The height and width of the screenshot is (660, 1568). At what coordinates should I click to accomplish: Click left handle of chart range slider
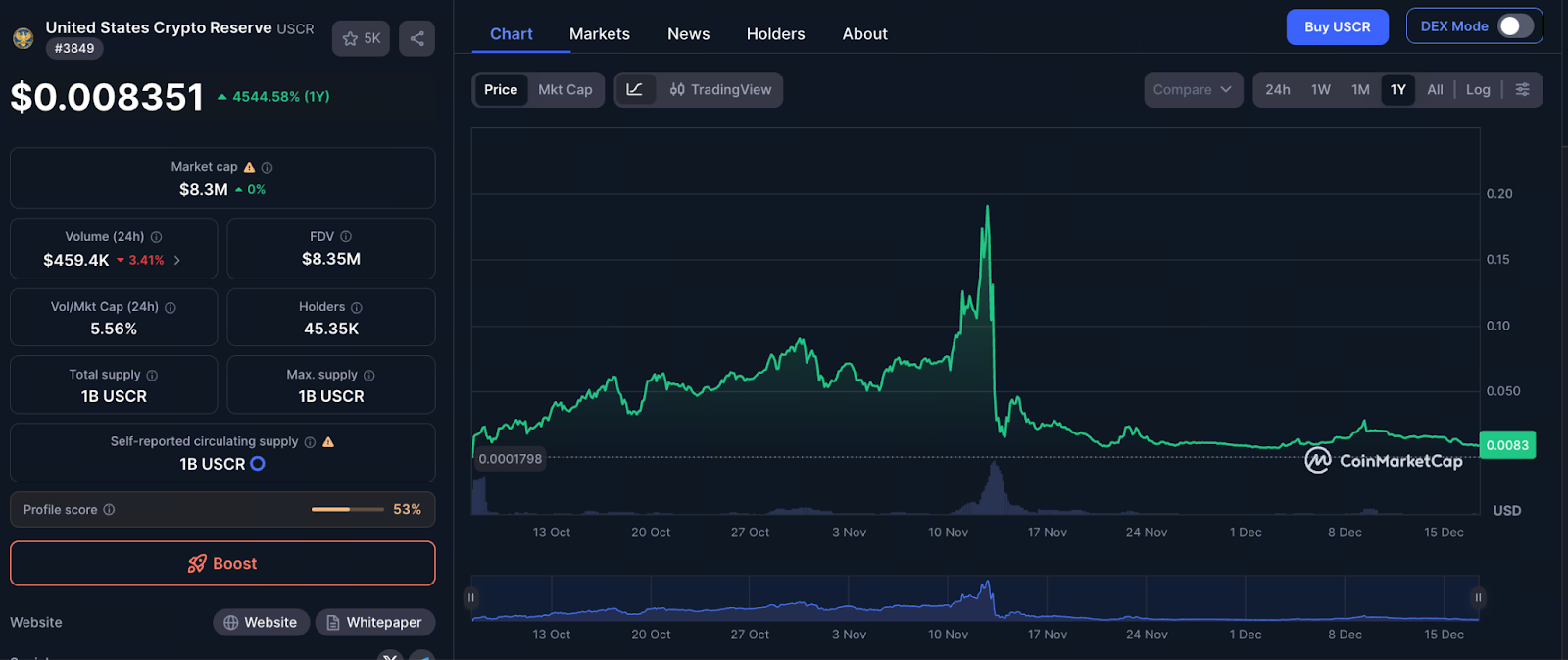(471, 597)
